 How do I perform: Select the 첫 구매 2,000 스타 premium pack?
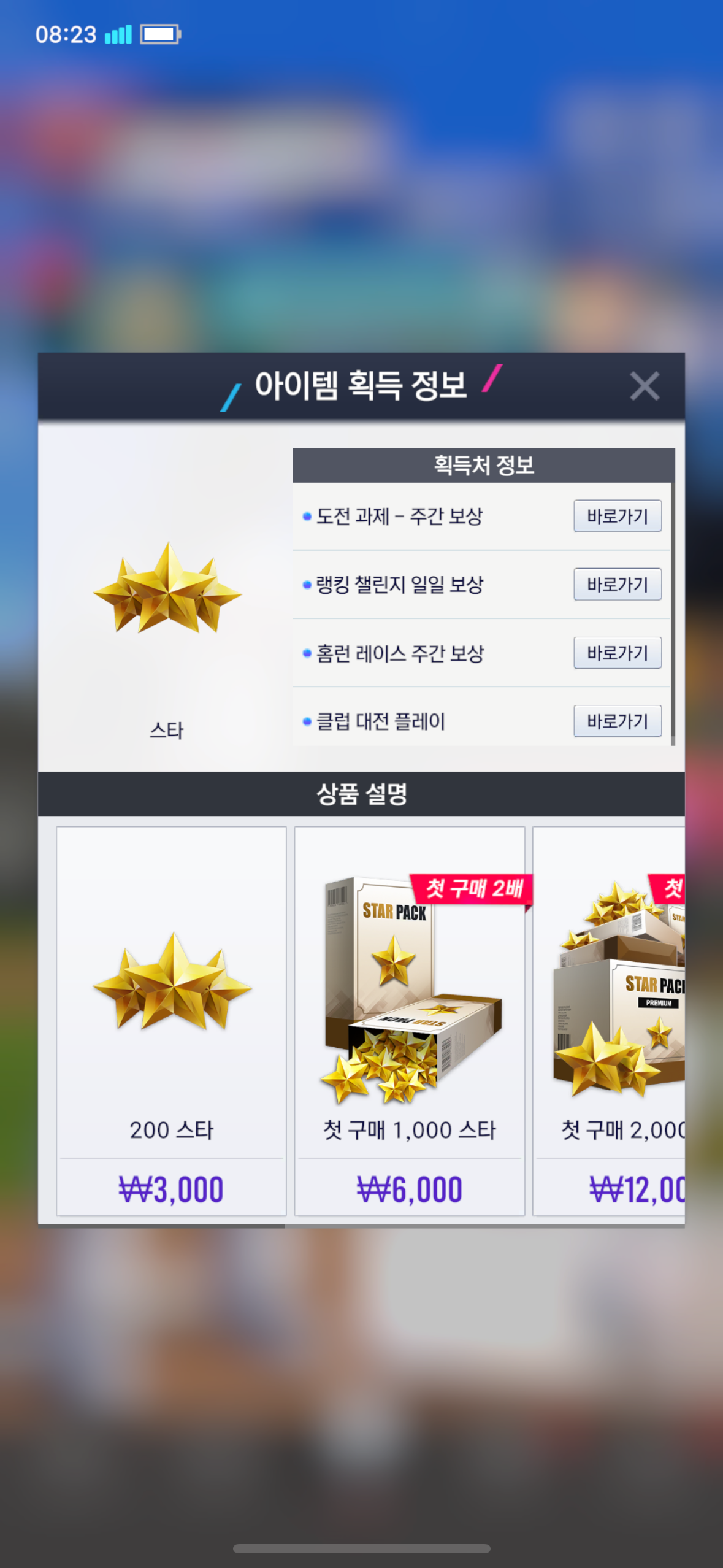(x=608, y=1021)
